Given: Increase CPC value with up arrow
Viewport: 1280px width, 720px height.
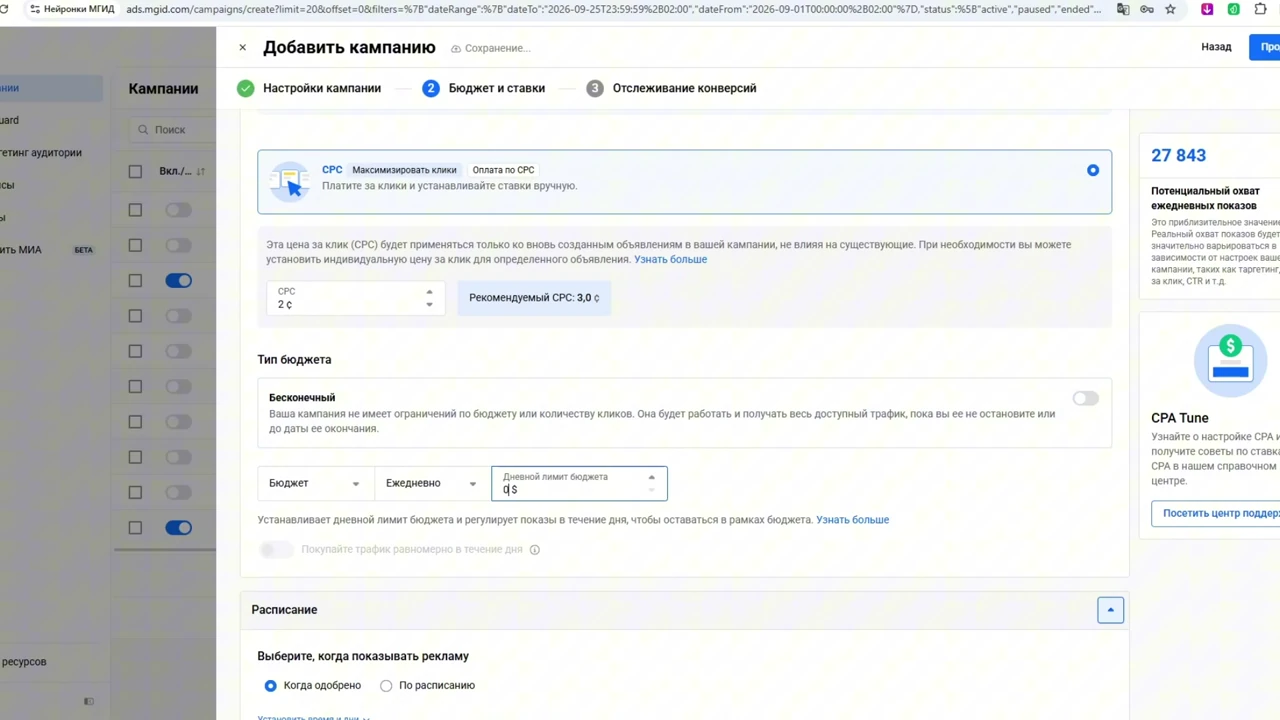Looking at the screenshot, I should [429, 292].
